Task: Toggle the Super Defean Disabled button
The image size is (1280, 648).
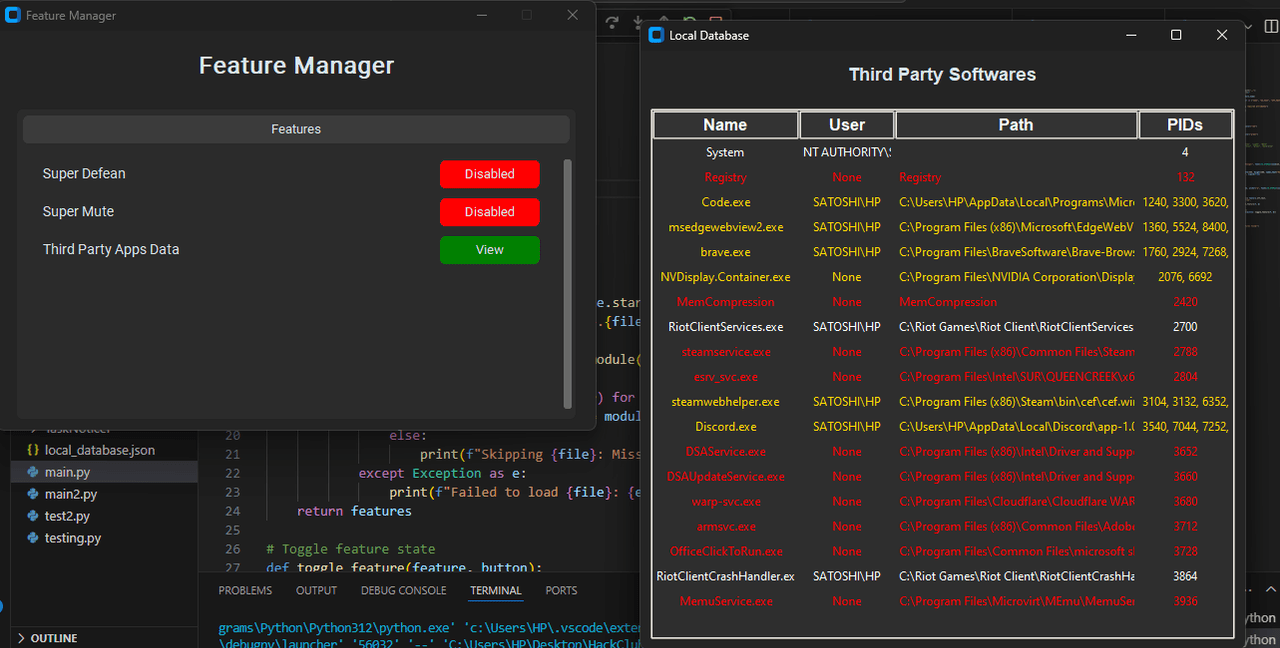Action: [x=489, y=174]
